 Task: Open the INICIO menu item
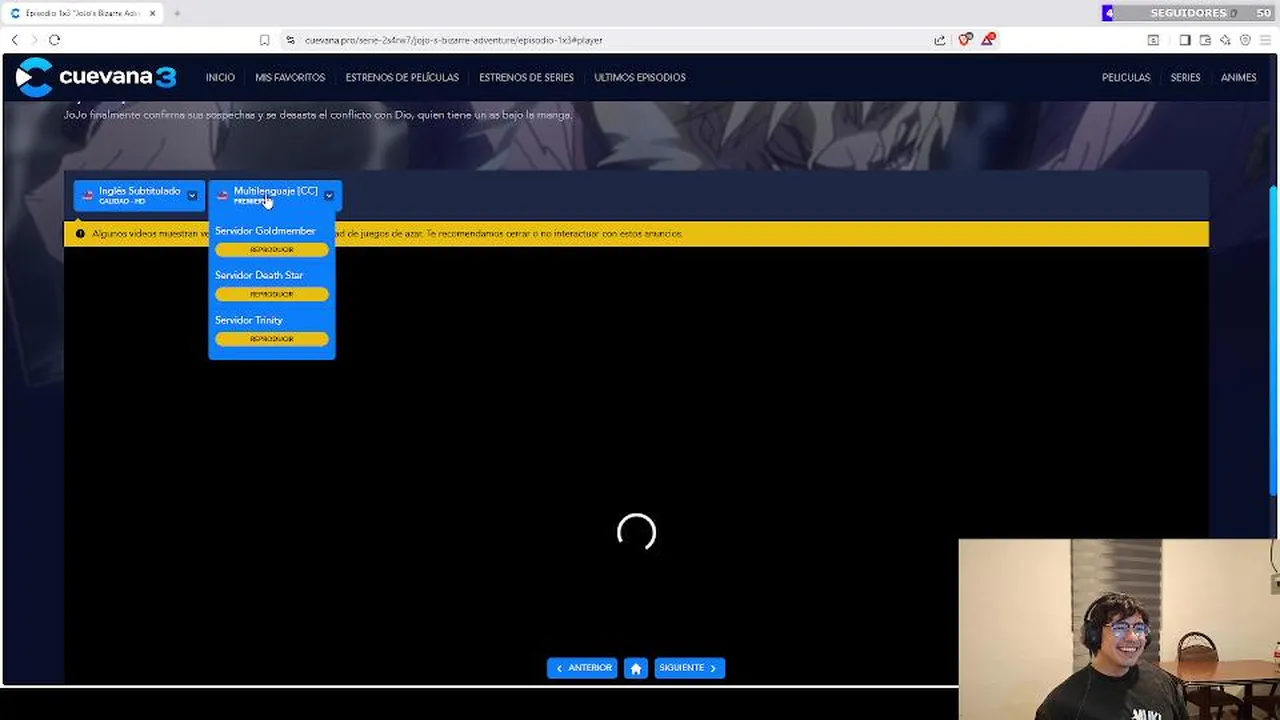220,77
